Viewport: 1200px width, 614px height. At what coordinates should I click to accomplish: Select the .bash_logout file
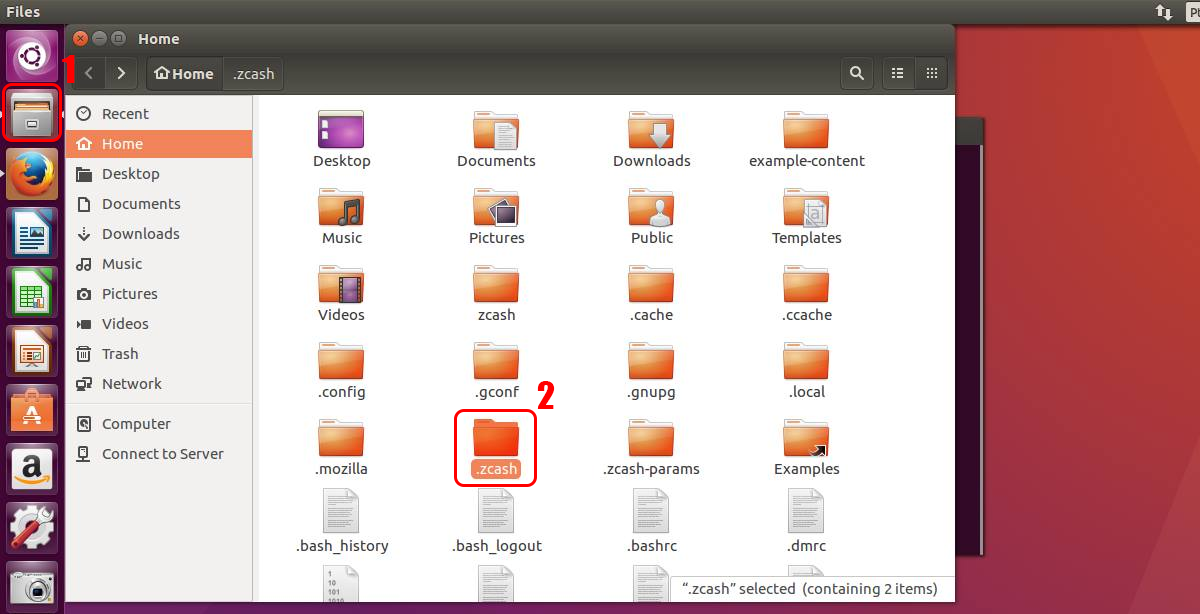(496, 522)
